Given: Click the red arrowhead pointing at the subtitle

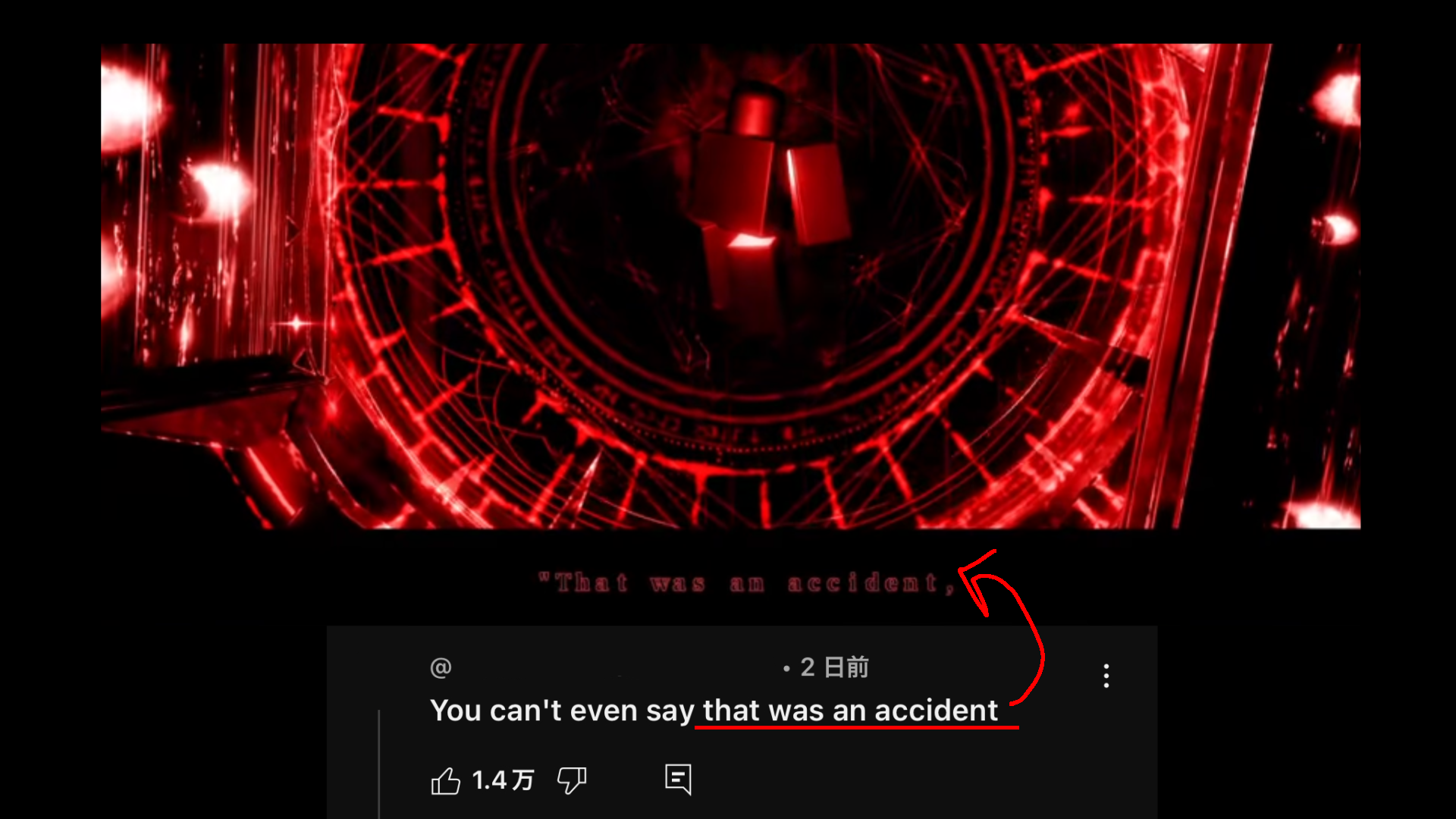Looking at the screenshot, I should click(x=977, y=582).
